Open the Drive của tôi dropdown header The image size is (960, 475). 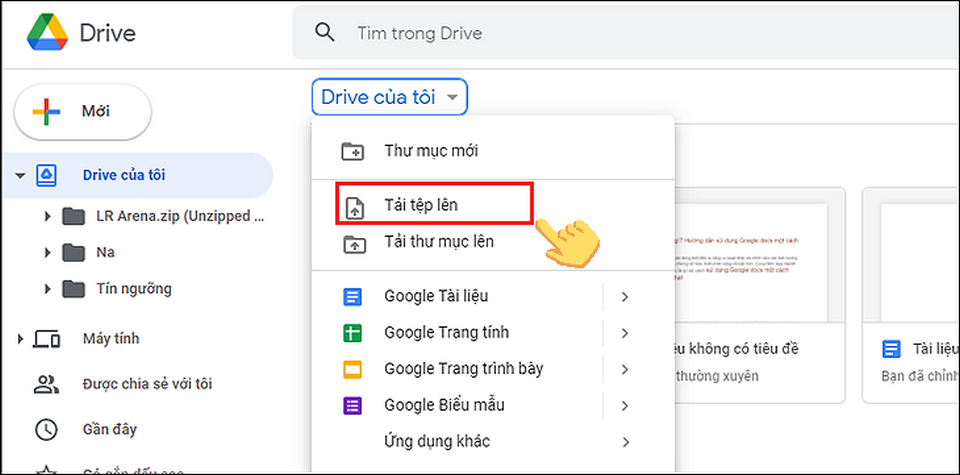click(x=390, y=97)
